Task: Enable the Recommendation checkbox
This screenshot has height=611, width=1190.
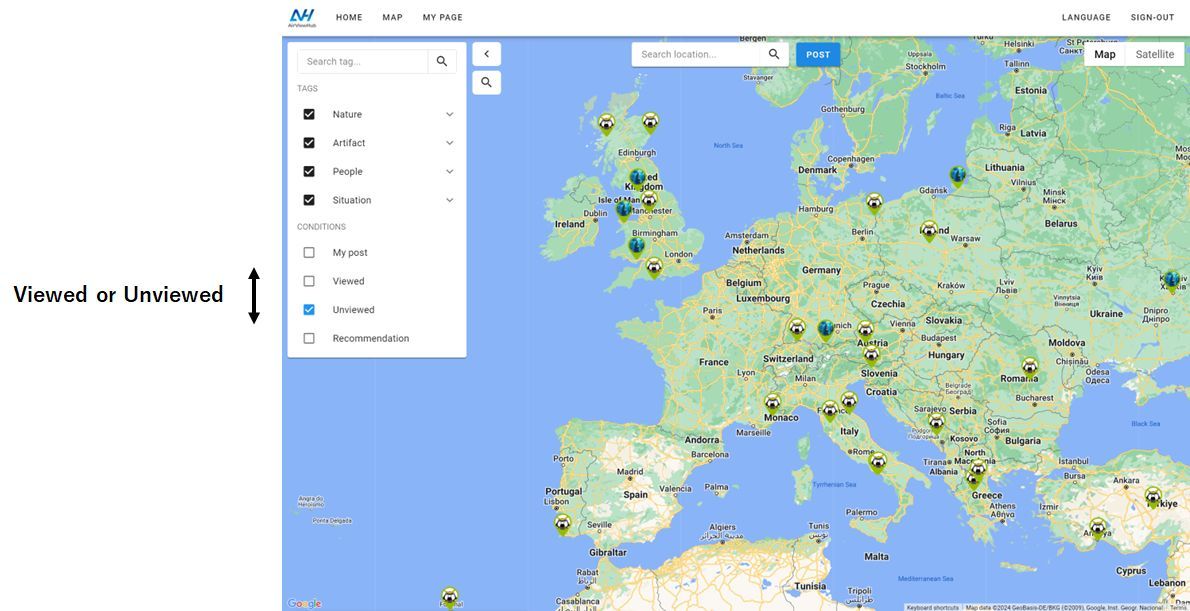Action: click(x=309, y=339)
